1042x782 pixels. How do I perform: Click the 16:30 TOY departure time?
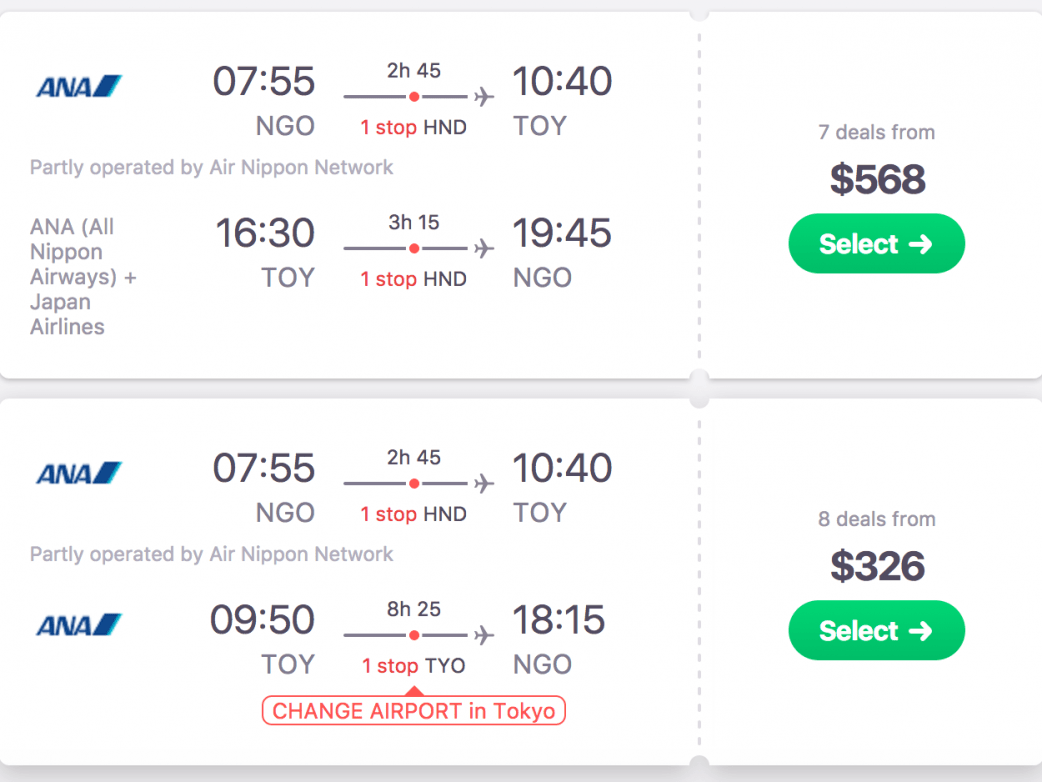tap(265, 234)
